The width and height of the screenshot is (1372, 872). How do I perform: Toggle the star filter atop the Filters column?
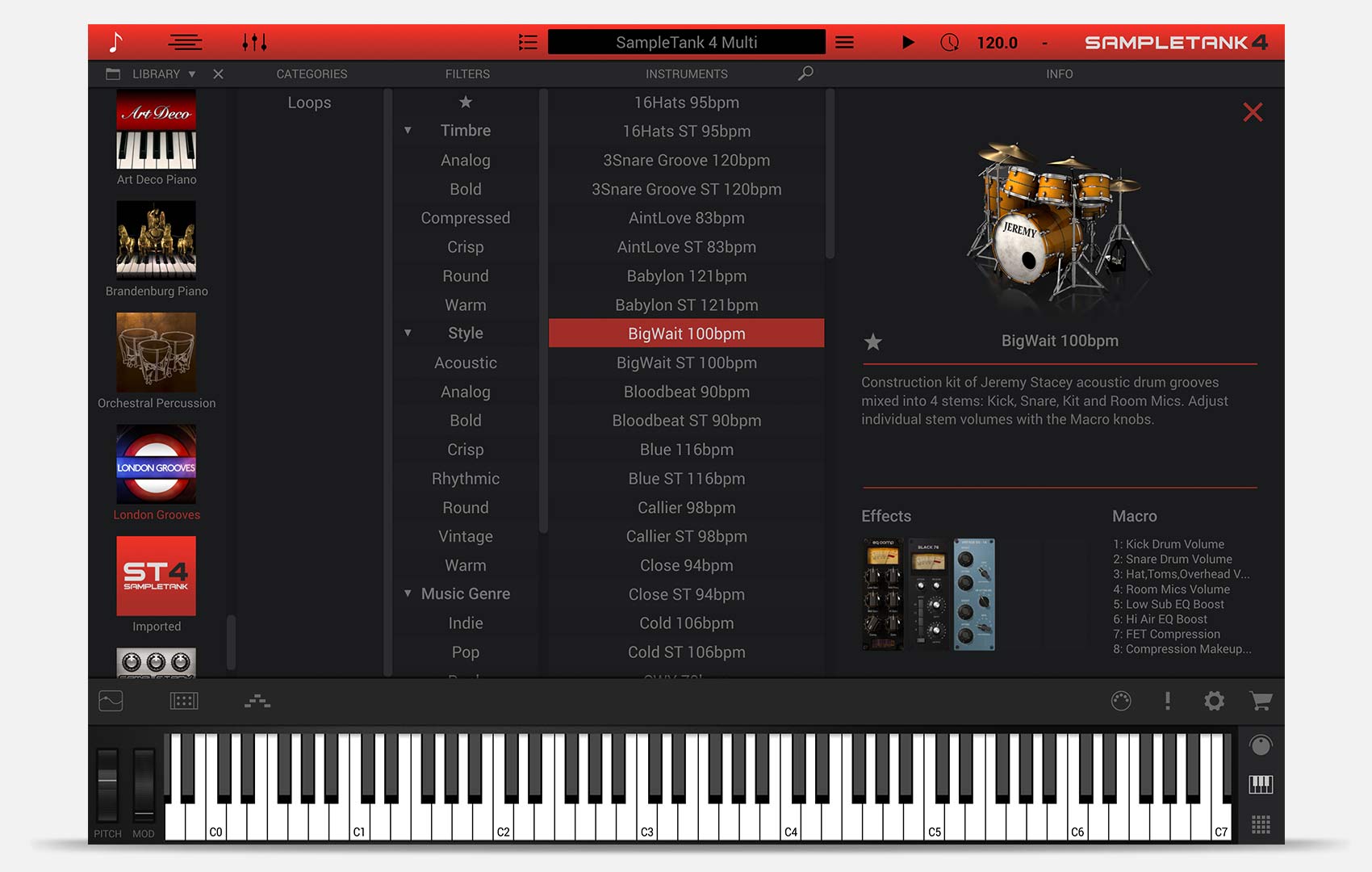point(466,103)
